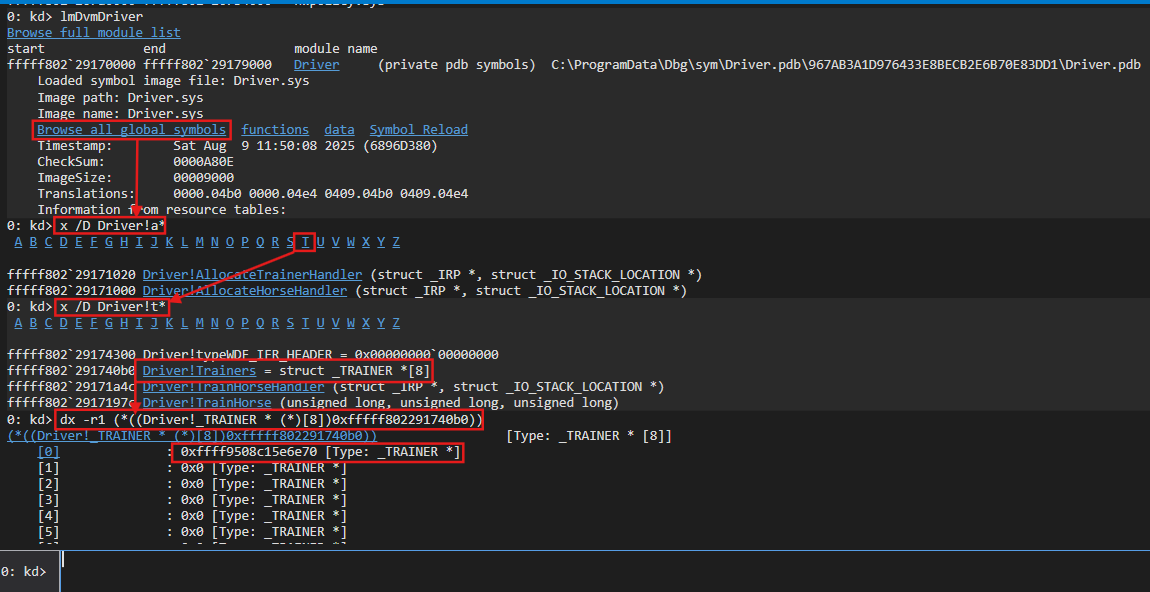Select letter T in alphabet row below Driver!a* command
1150x592 pixels.
tap(306, 242)
